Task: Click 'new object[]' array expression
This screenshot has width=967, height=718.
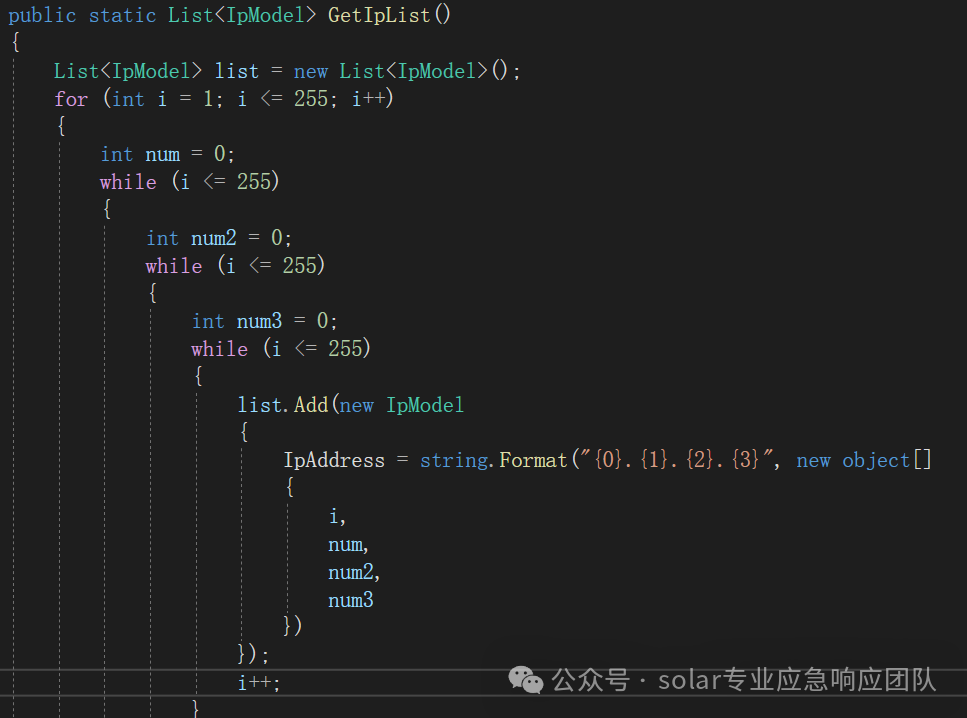Action: (863, 461)
